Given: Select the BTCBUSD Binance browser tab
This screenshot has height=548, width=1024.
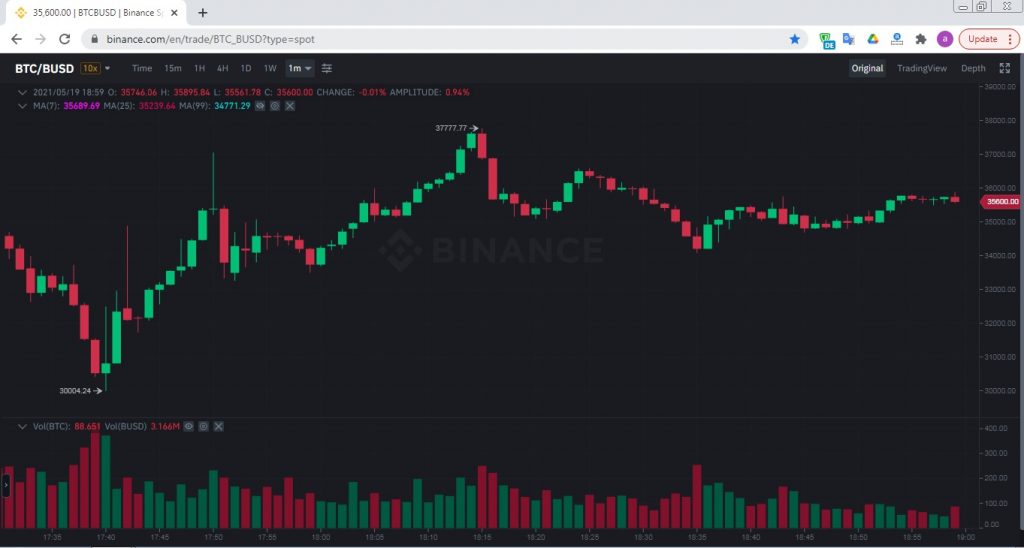Looking at the screenshot, I should 95,13.
